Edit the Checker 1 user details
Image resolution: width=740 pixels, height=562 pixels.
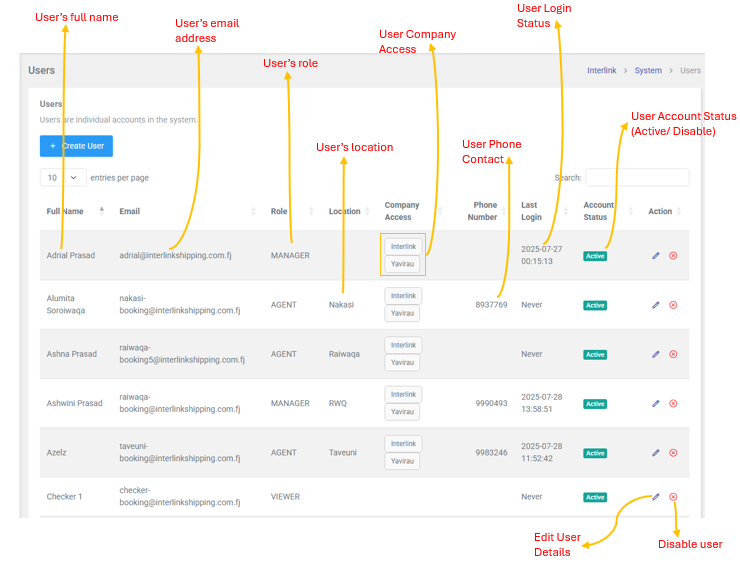[656, 497]
